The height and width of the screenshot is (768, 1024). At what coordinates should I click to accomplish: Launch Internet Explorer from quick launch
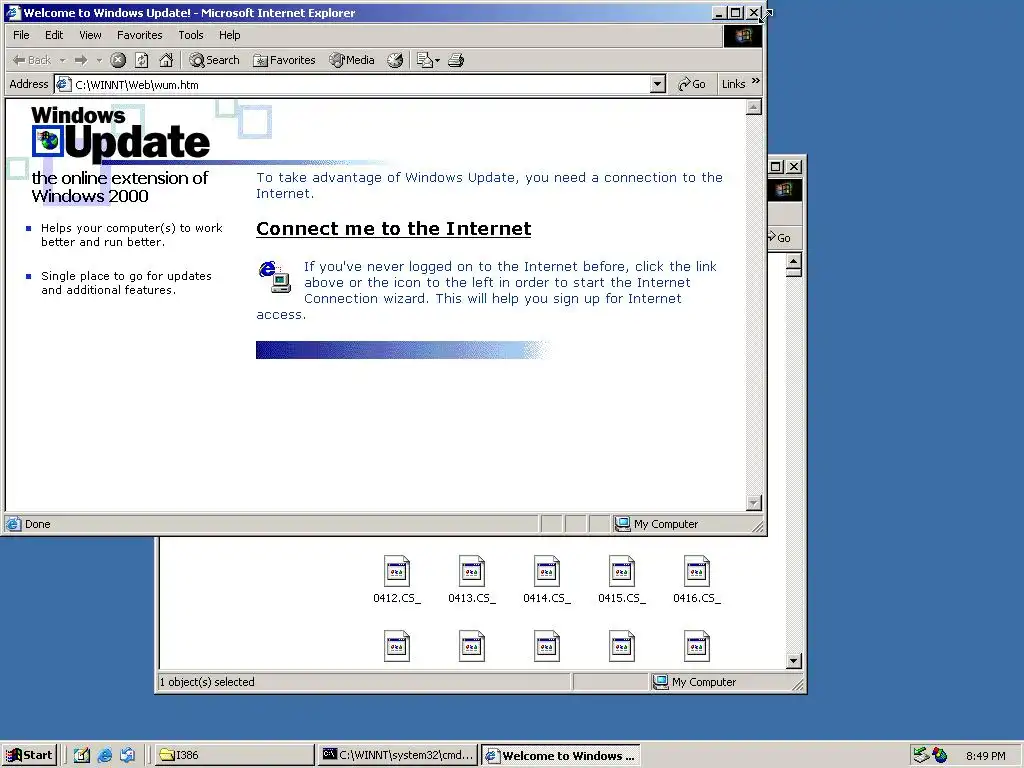104,755
